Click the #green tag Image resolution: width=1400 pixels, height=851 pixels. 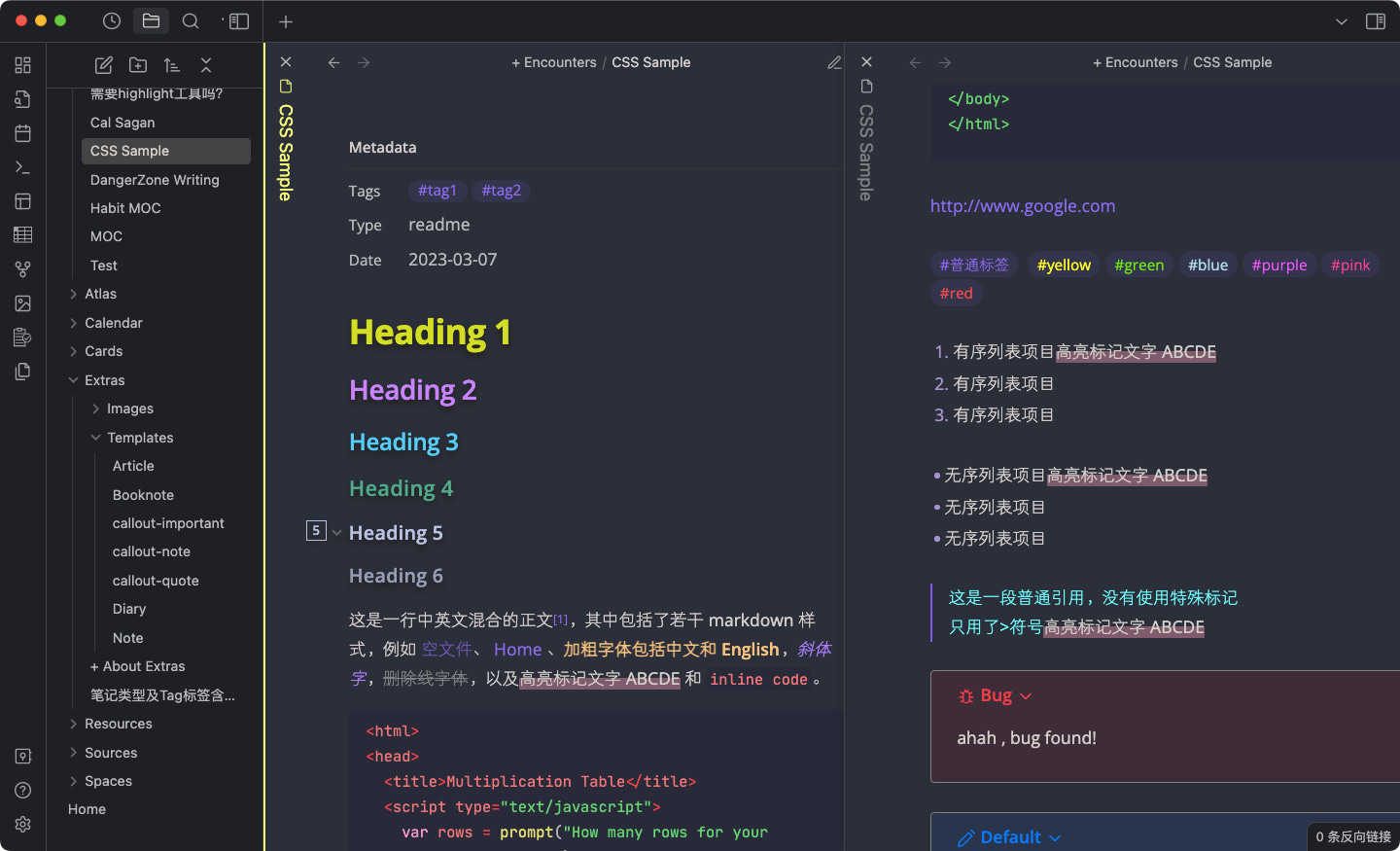click(x=1139, y=265)
